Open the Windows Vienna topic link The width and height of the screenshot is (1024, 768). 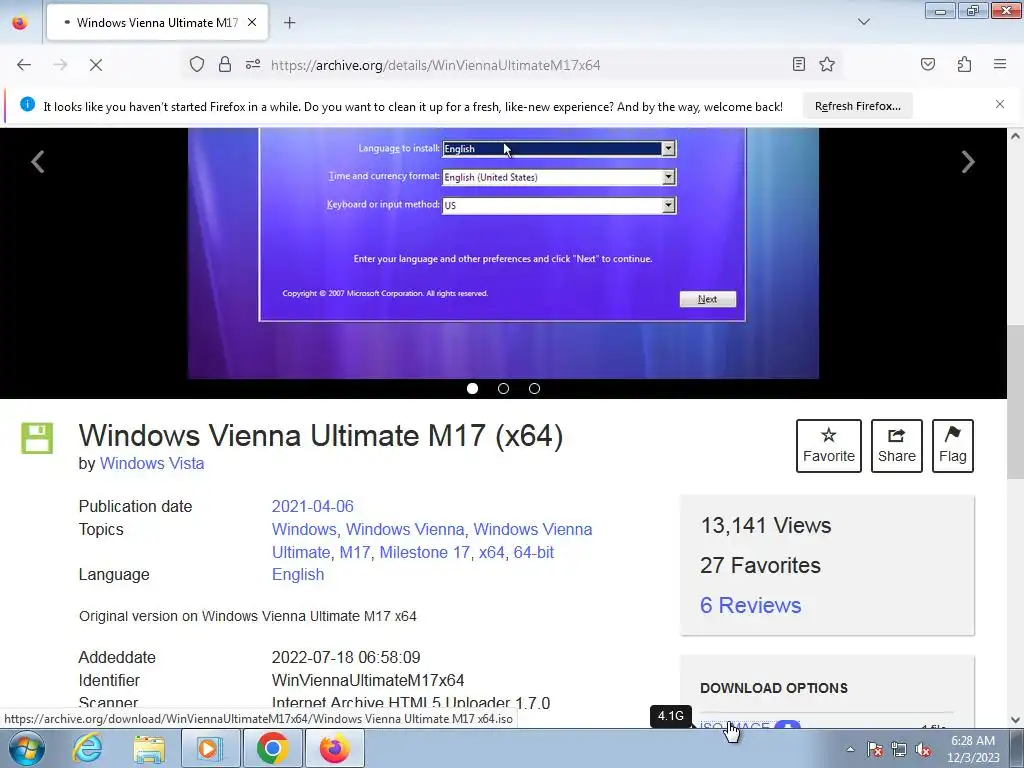tap(405, 529)
